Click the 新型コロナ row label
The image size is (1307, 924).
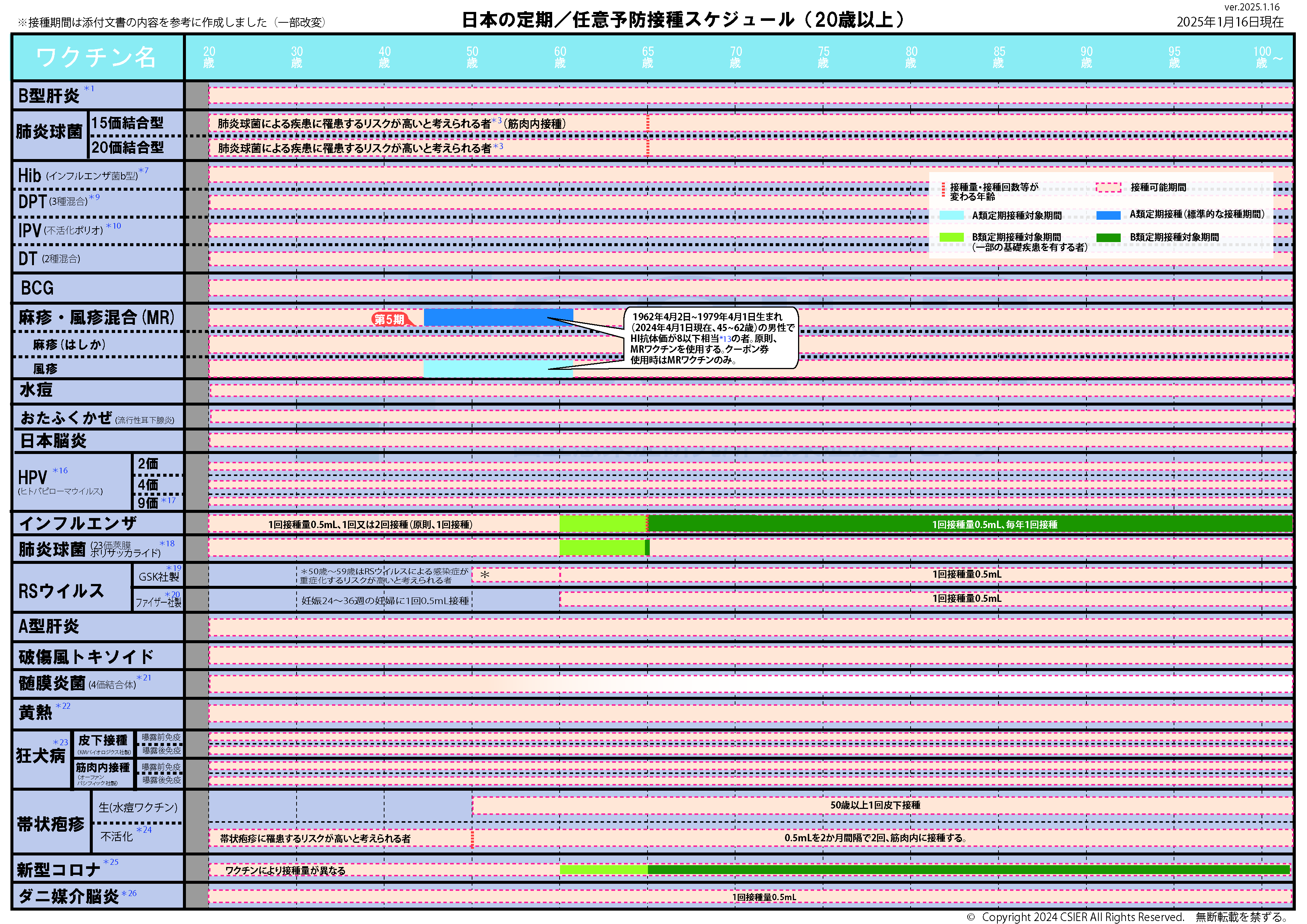click(58, 869)
